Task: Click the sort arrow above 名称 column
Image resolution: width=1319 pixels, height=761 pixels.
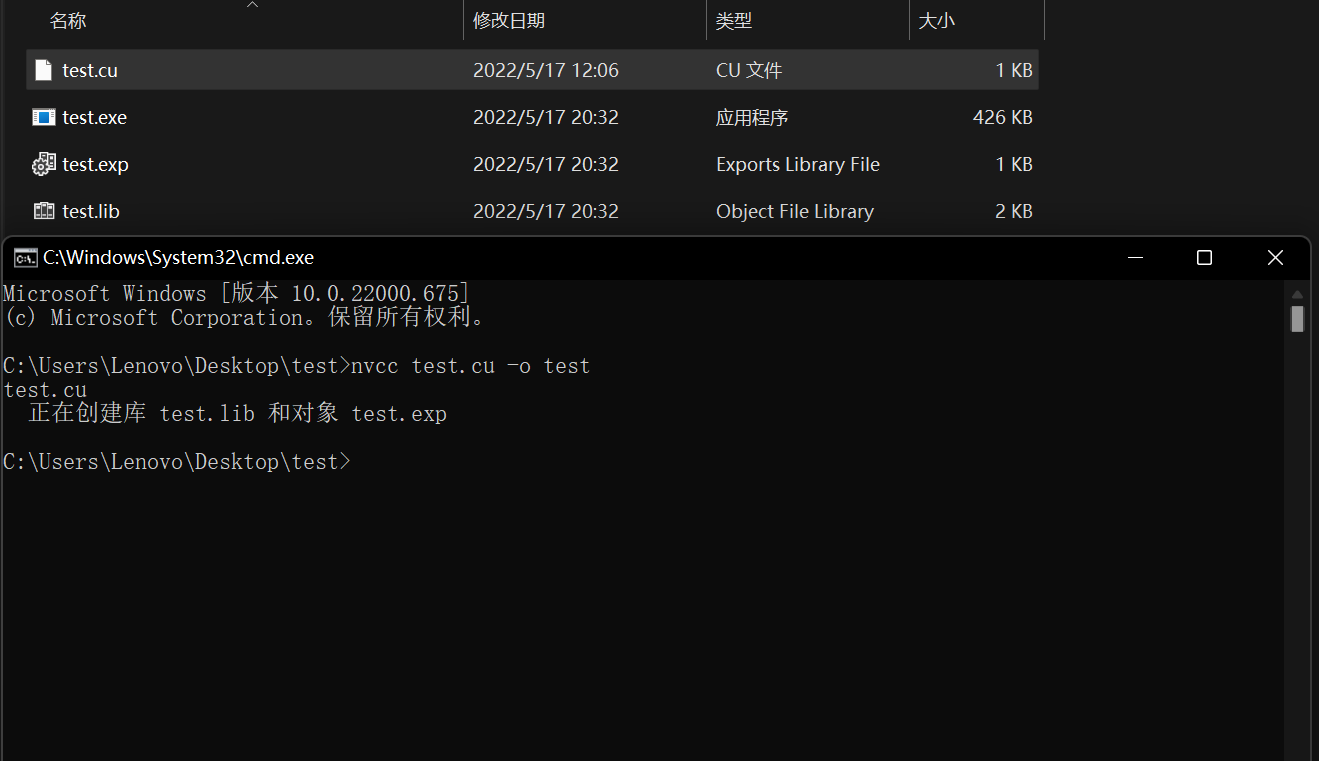Action: point(252,4)
